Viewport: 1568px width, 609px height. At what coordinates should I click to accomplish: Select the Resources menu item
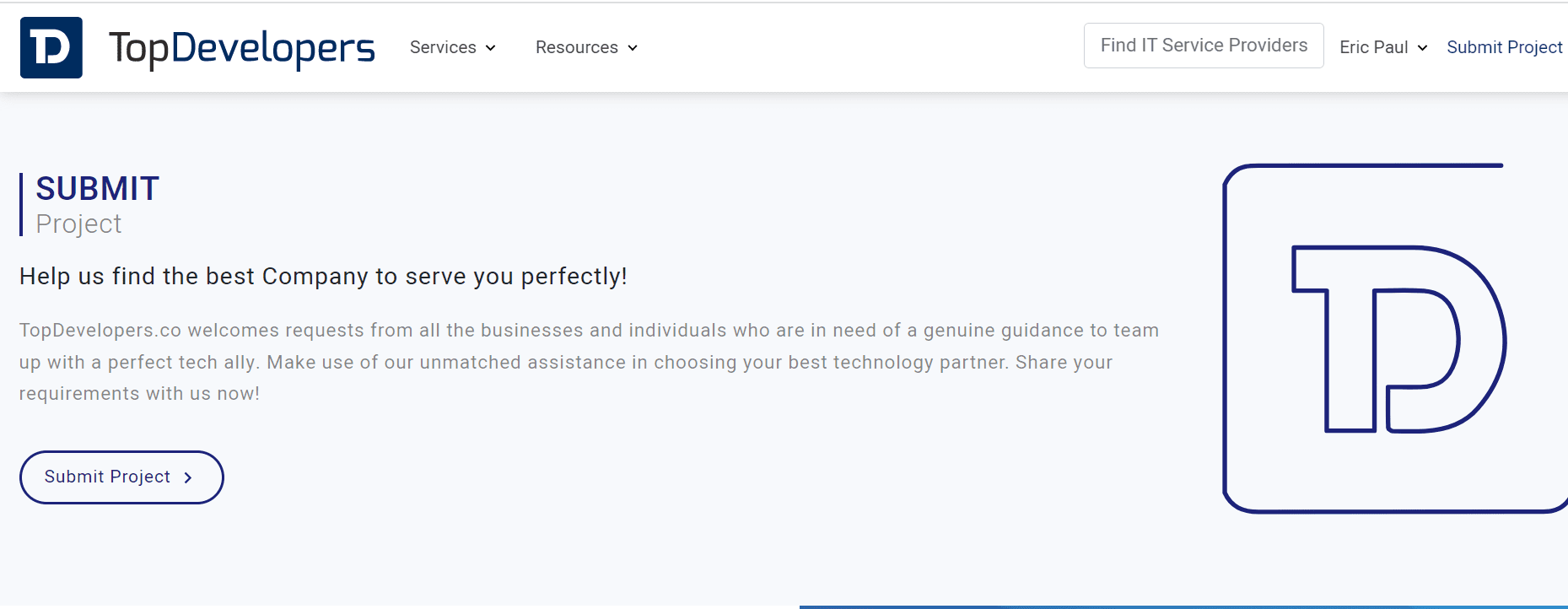point(577,47)
